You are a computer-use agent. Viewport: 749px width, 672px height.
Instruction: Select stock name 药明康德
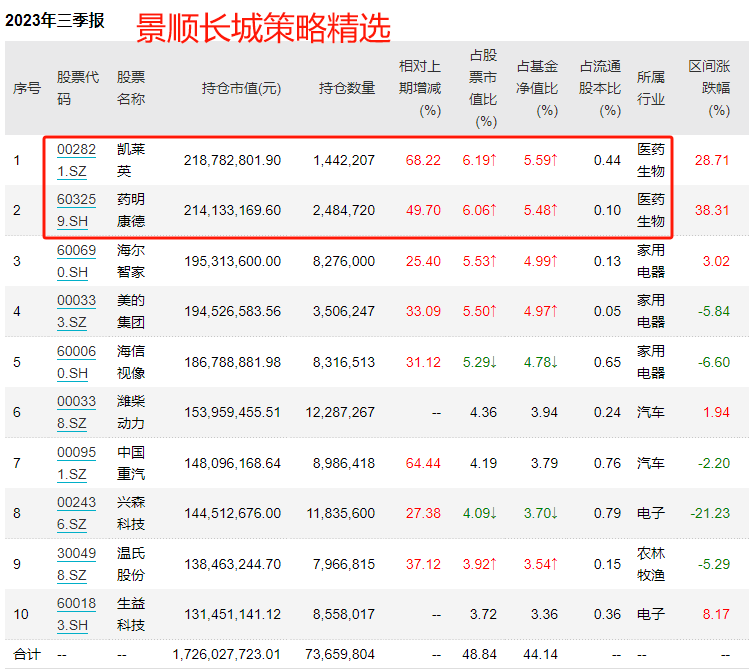(x=131, y=210)
